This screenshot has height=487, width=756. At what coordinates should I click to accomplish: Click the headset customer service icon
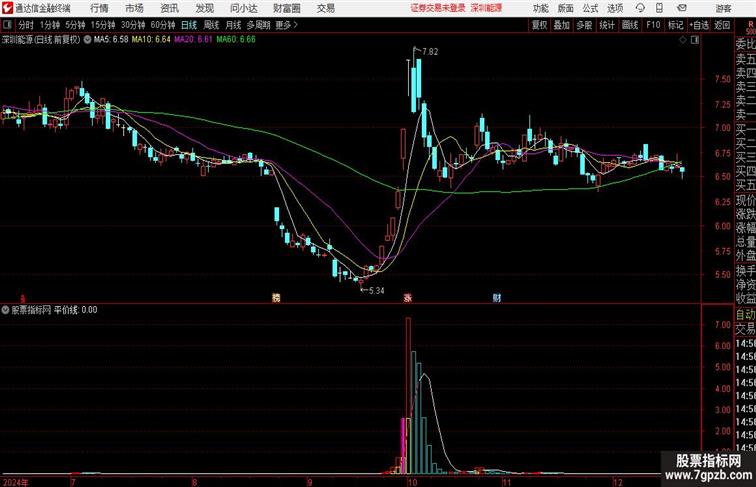[x=640, y=8]
